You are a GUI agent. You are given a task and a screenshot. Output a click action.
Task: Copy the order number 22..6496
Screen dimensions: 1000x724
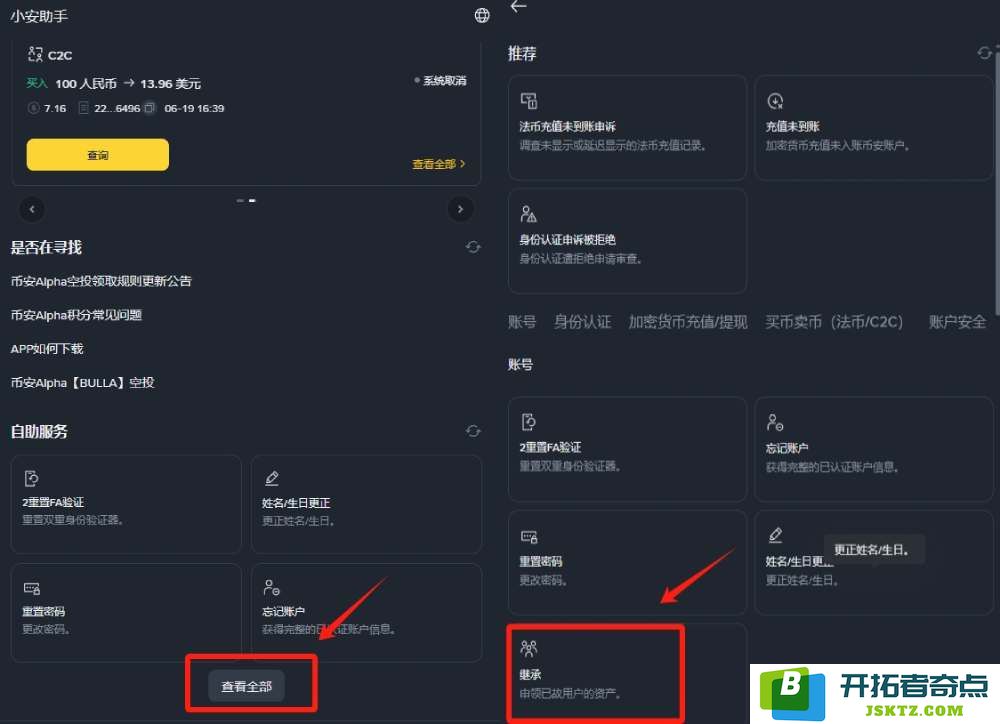(x=149, y=108)
